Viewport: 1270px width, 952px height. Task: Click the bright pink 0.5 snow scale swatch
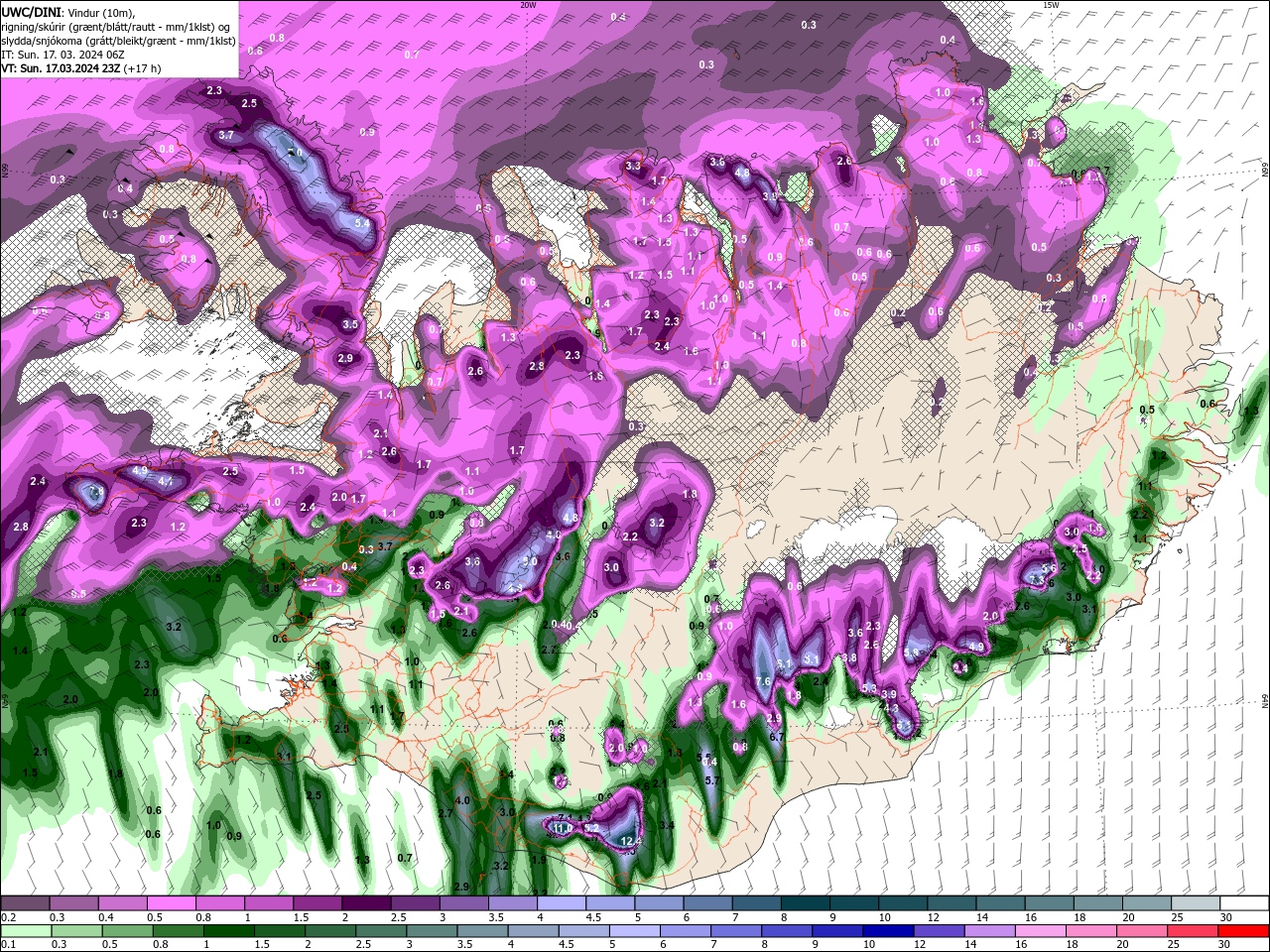172,903
